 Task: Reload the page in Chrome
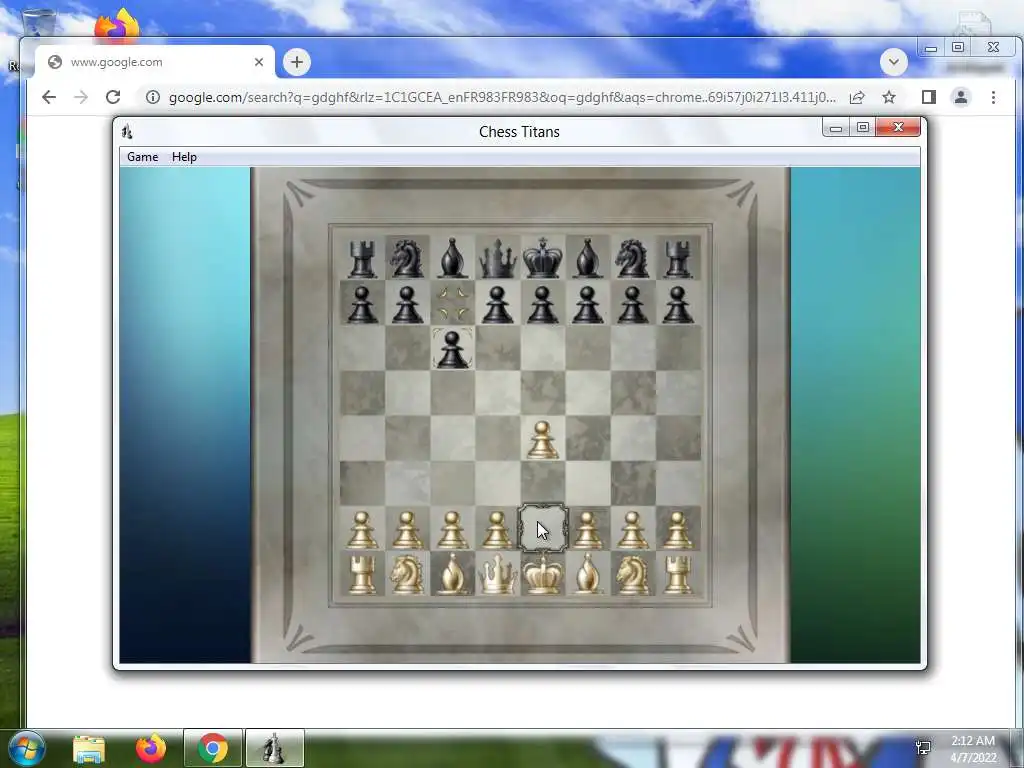click(x=113, y=97)
